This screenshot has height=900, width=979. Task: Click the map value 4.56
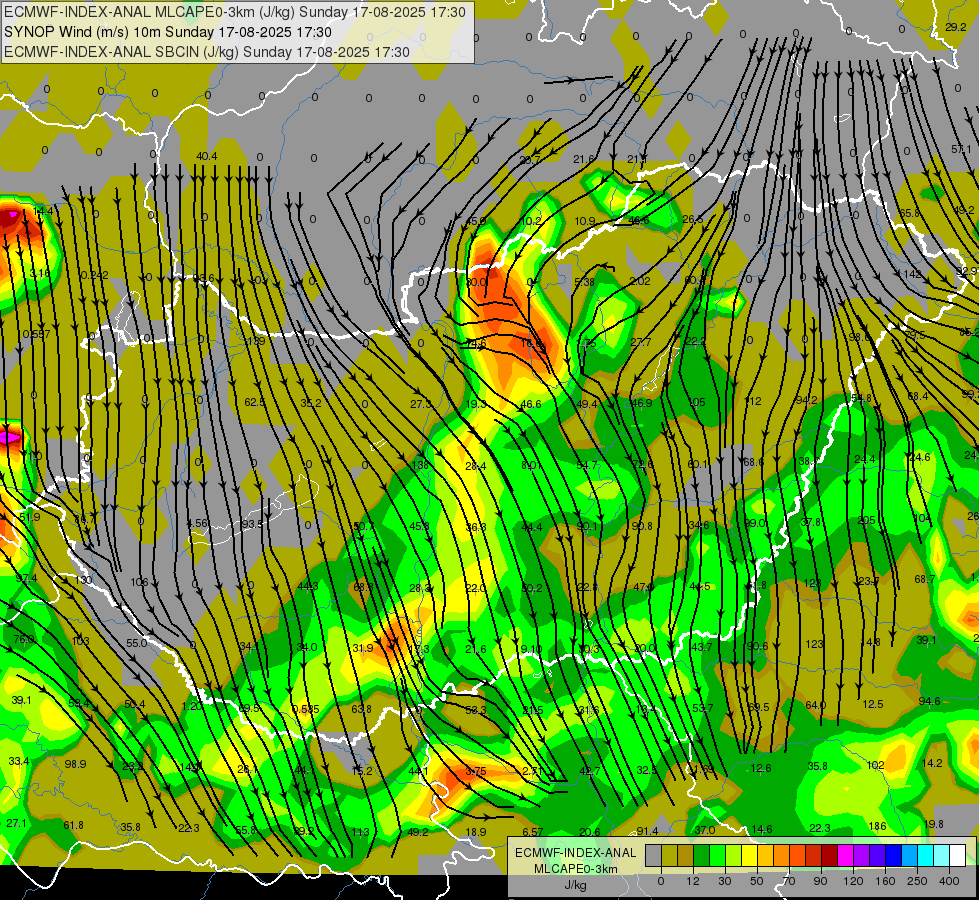point(198,523)
